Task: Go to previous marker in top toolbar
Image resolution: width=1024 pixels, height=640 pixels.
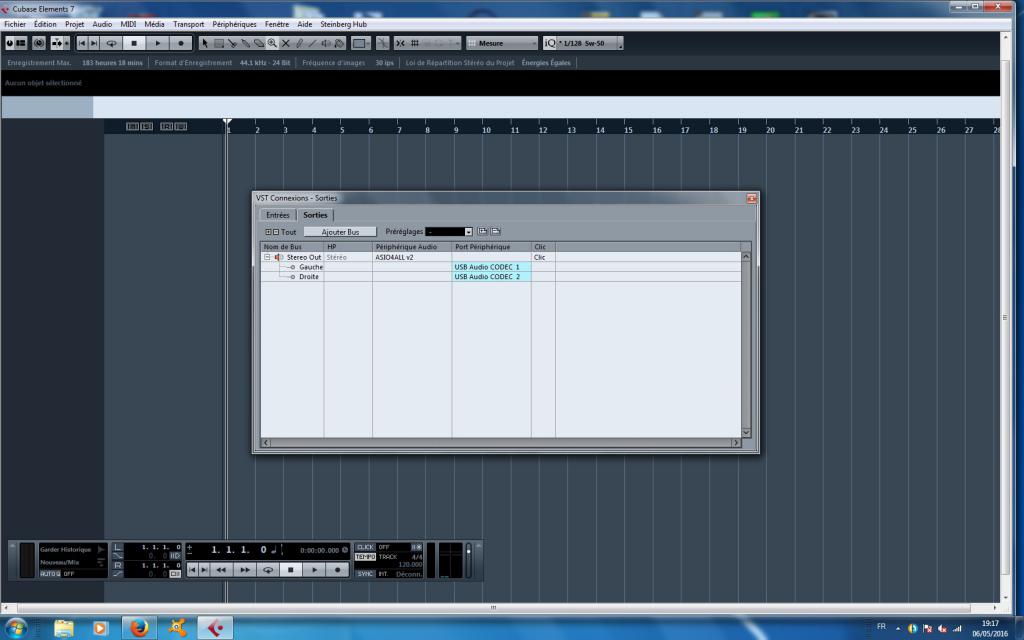Action: point(82,43)
